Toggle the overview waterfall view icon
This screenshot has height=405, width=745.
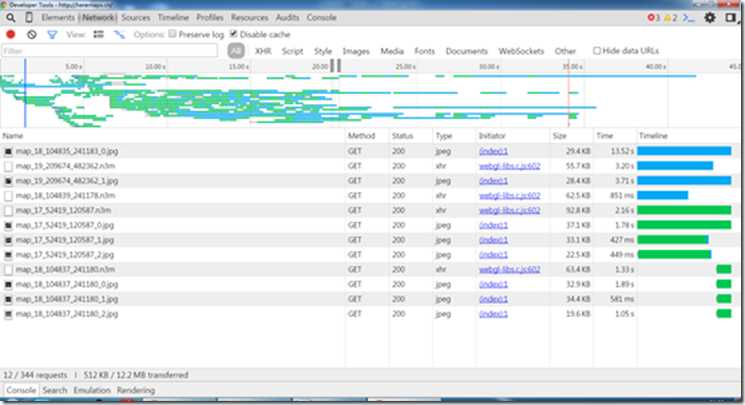[x=119, y=34]
